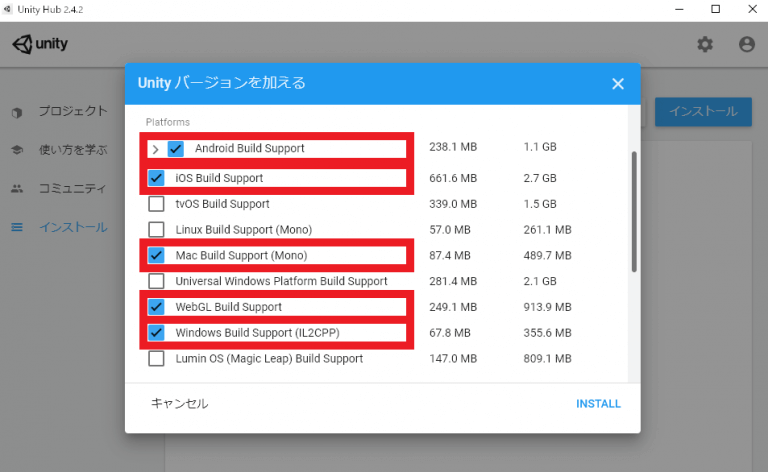
Task: Click the プロジェクト cube icon in sidebar
Action: pos(17,111)
